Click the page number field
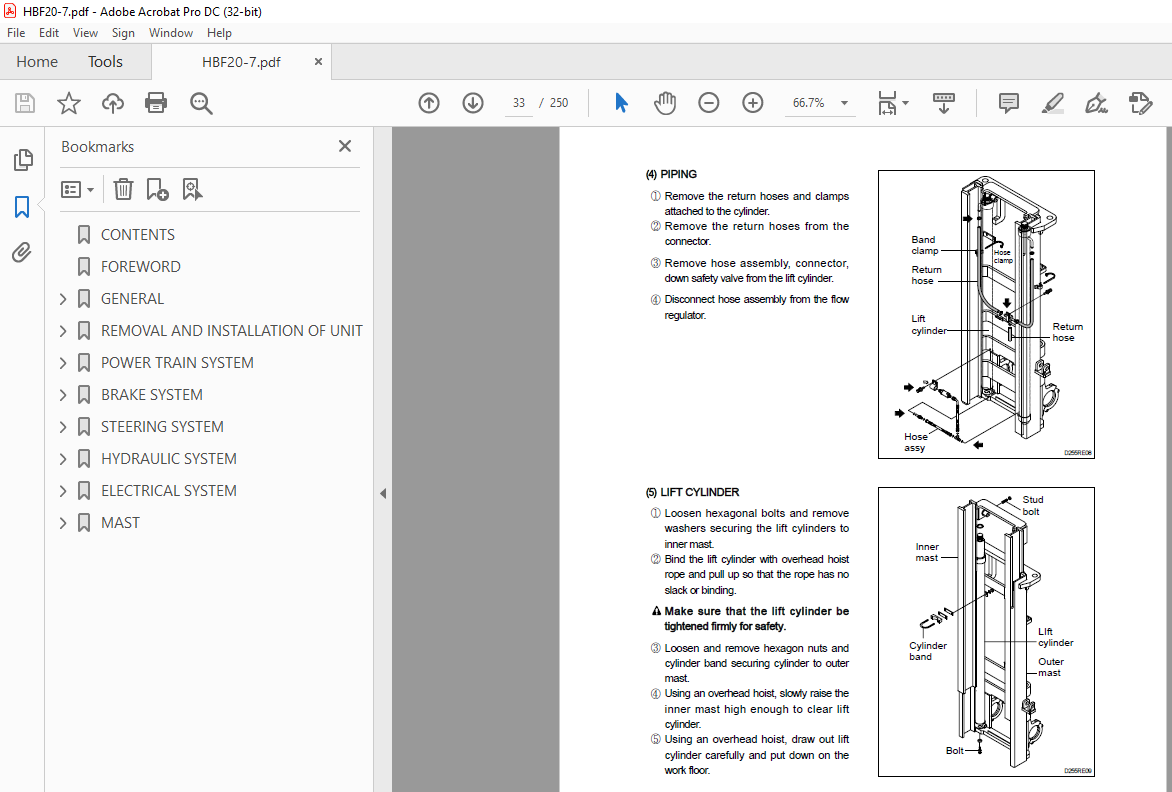The image size is (1172, 792). [519, 103]
